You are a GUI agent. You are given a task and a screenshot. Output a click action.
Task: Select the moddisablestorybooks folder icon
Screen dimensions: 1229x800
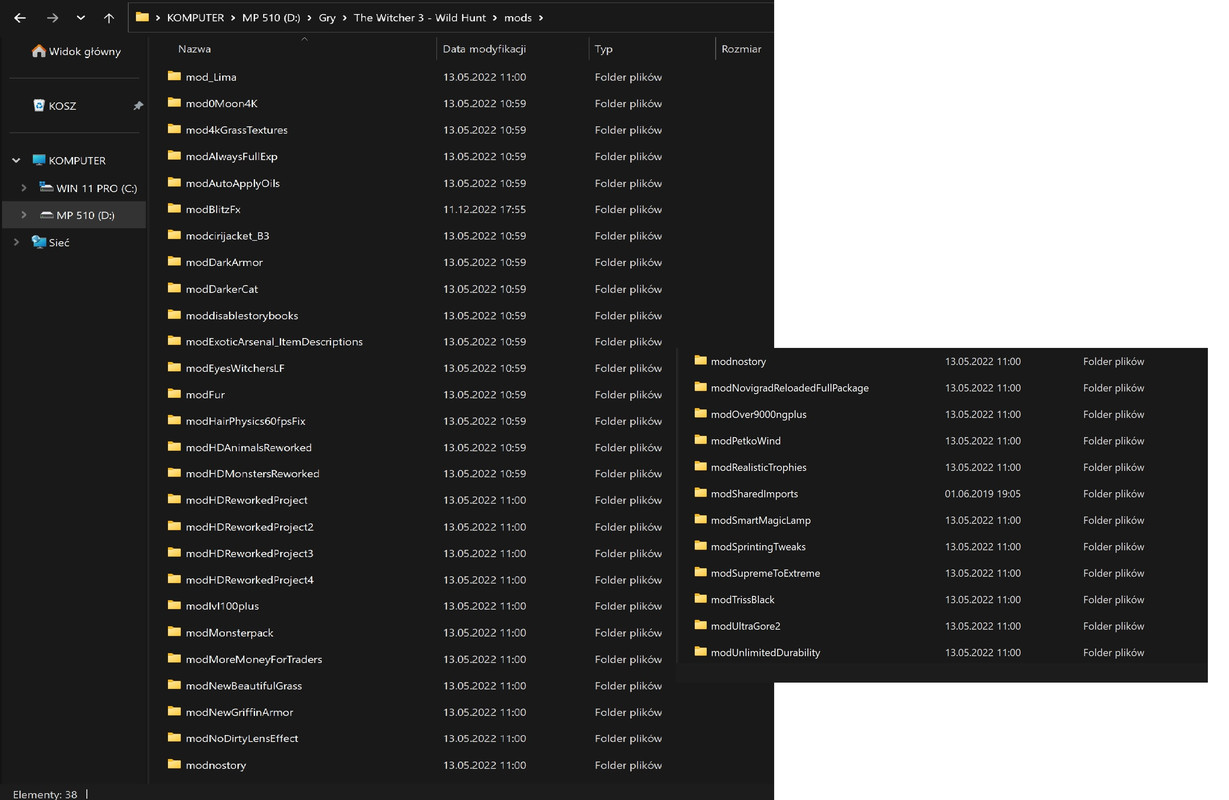click(174, 315)
